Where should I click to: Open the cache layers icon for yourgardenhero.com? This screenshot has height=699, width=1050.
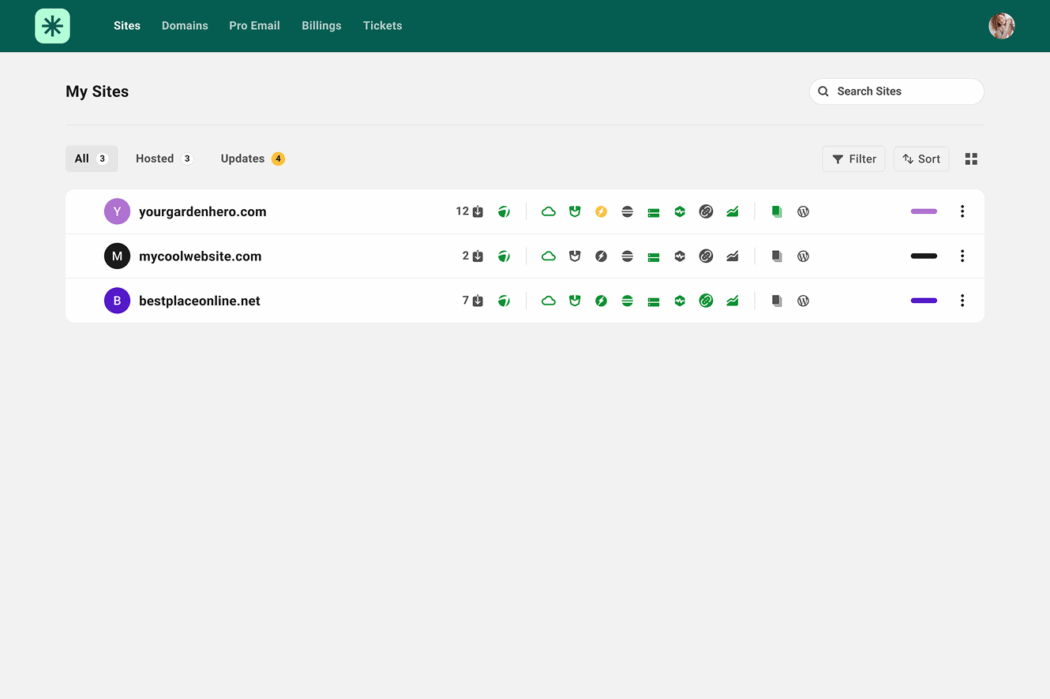627,211
